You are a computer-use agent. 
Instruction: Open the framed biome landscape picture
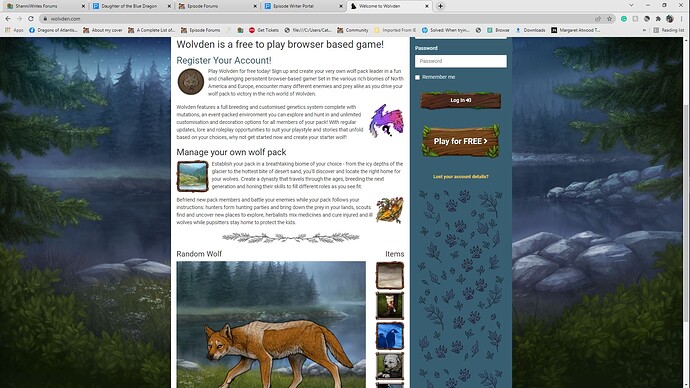tap(192, 176)
